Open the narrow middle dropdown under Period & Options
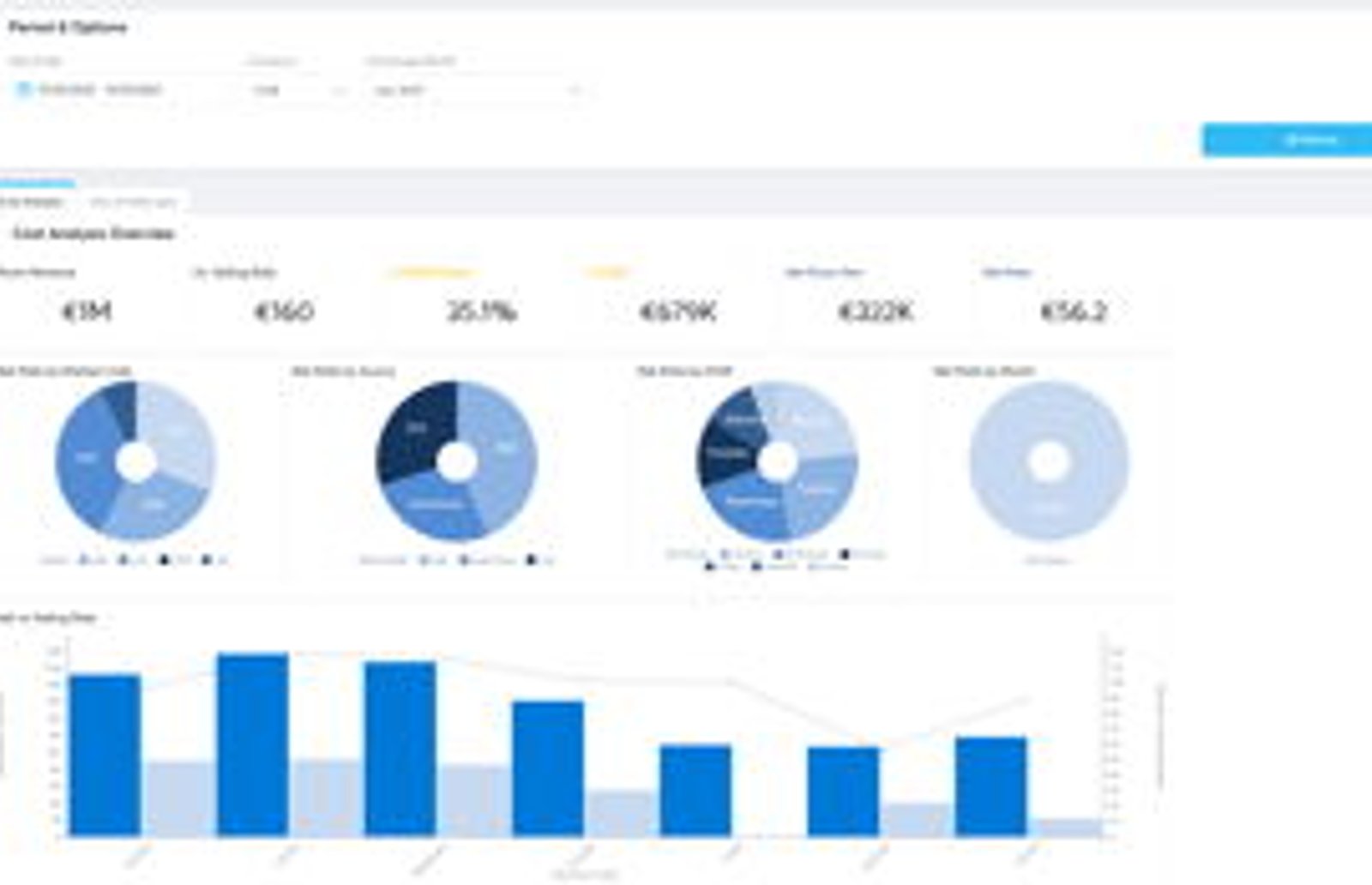This screenshot has width=1372, height=885. click(298, 90)
